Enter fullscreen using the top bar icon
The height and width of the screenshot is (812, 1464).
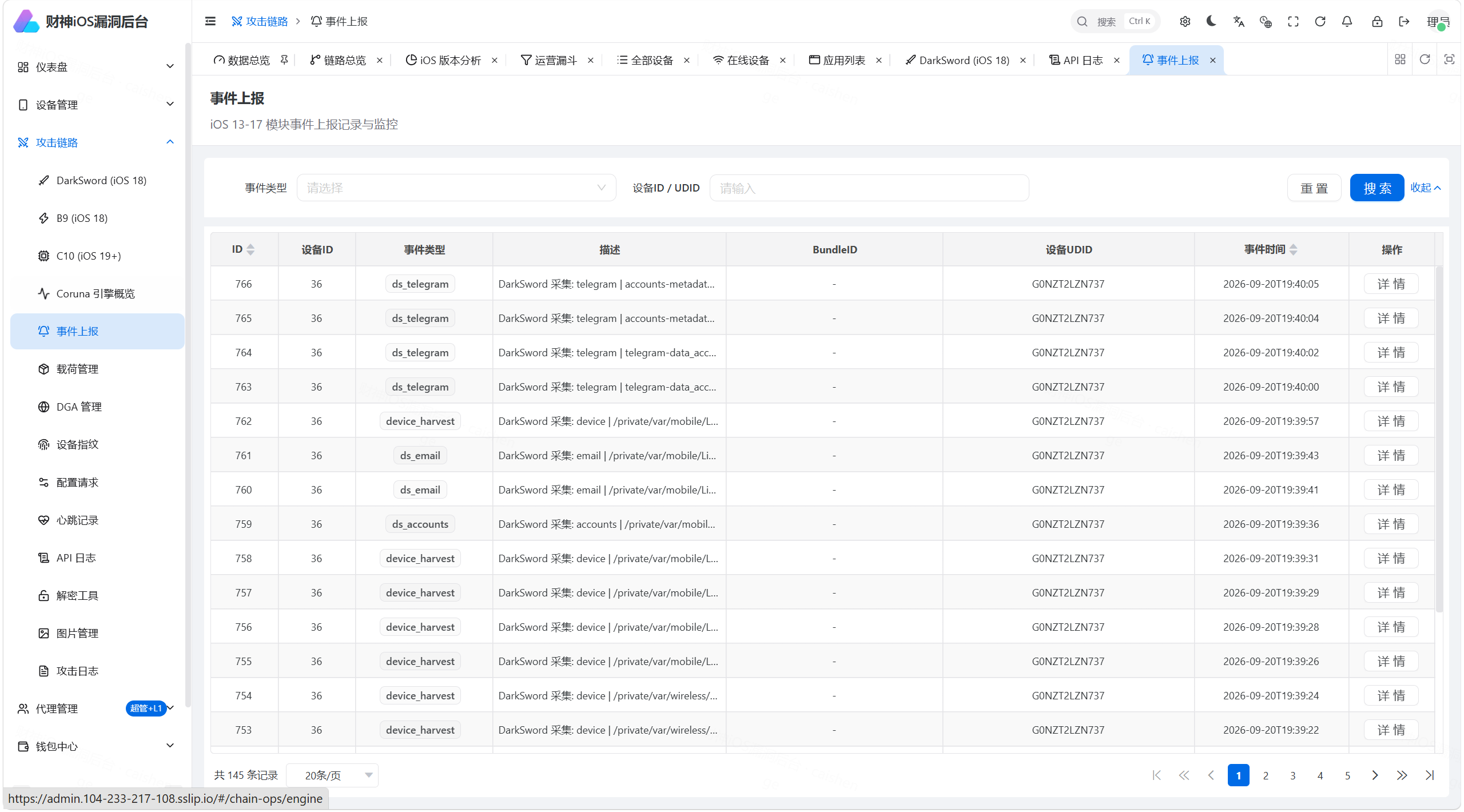(x=1293, y=21)
